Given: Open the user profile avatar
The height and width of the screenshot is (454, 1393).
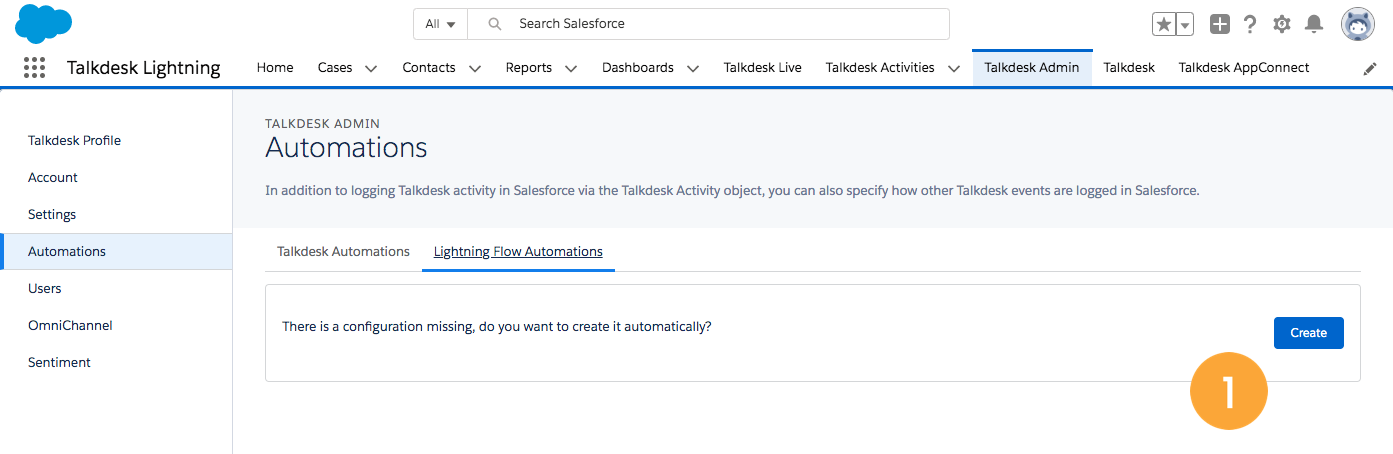Looking at the screenshot, I should [1358, 24].
